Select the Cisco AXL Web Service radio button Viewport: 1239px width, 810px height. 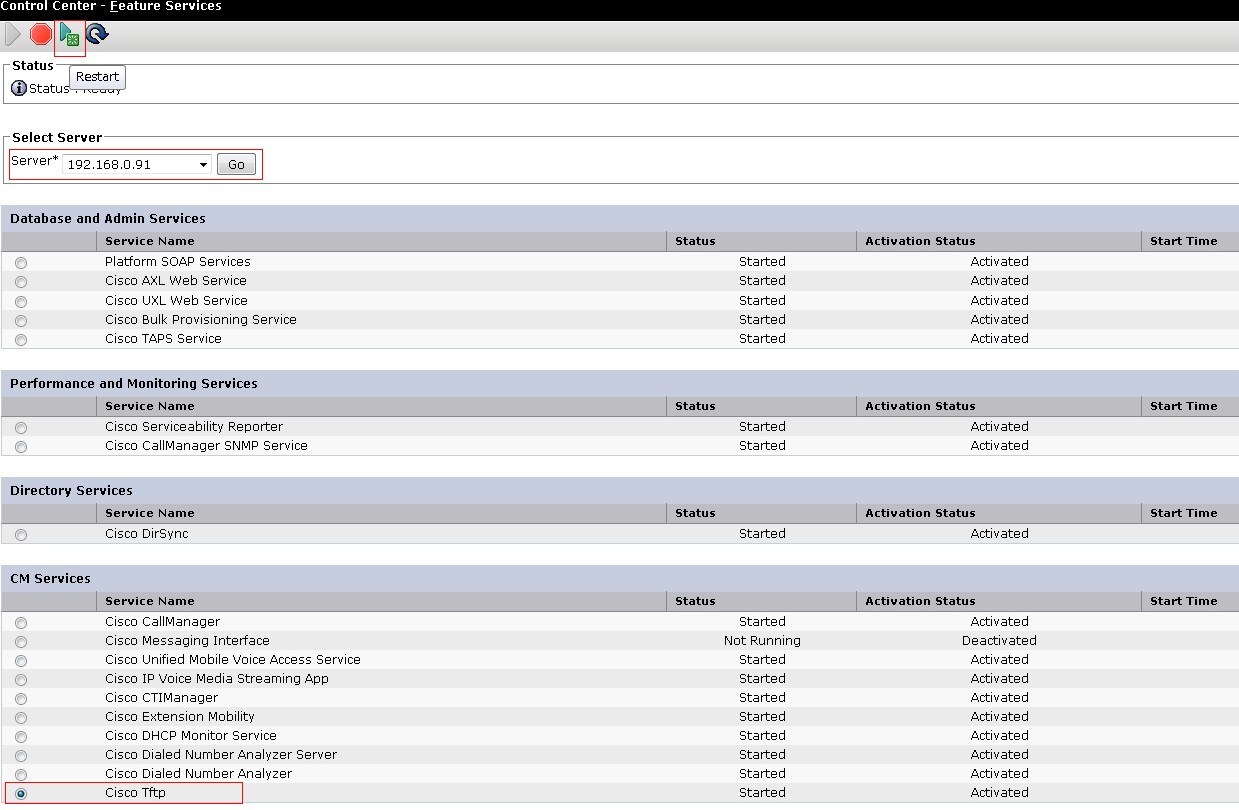click(21, 282)
